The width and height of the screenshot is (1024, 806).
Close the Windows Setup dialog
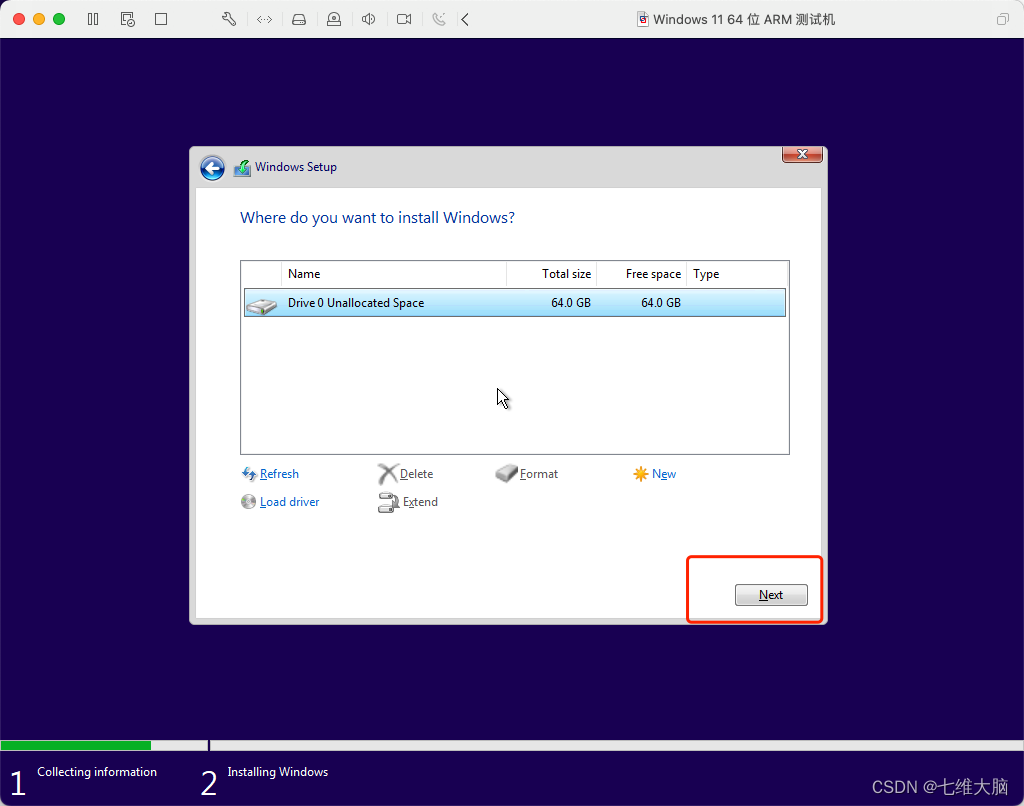[802, 154]
